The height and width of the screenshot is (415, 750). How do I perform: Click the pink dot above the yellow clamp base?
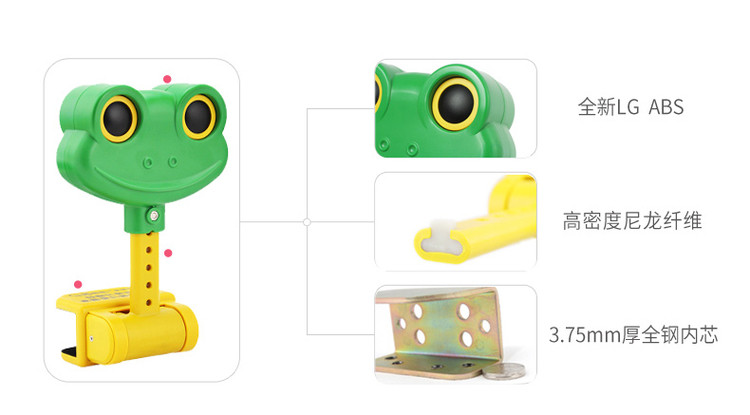point(78,284)
